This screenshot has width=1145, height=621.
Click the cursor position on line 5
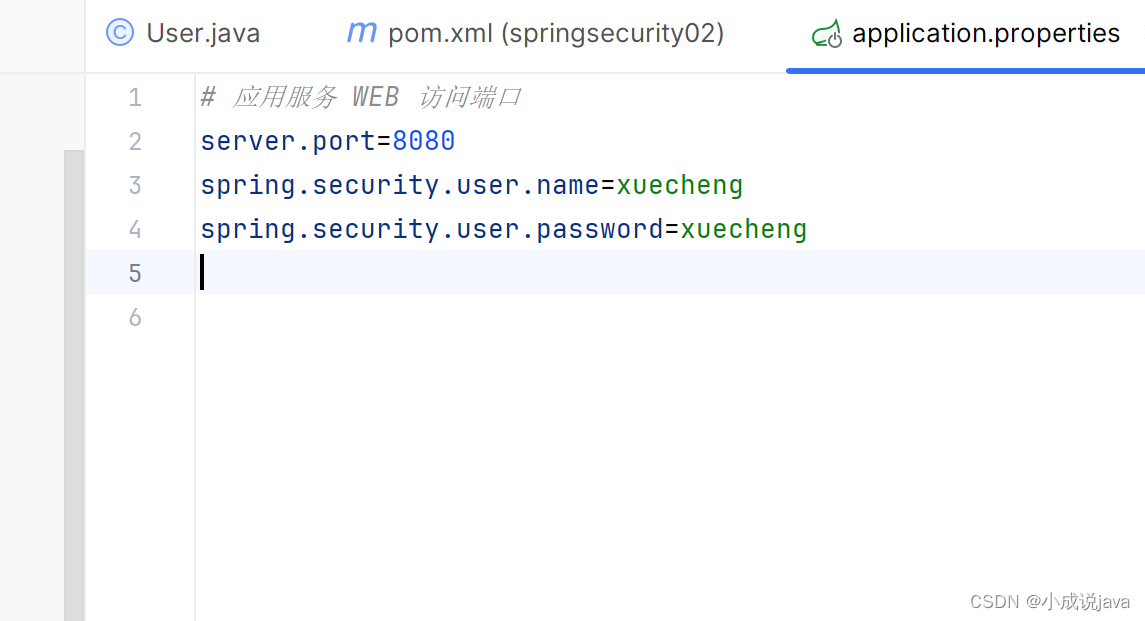pyautogui.click(x=202, y=272)
